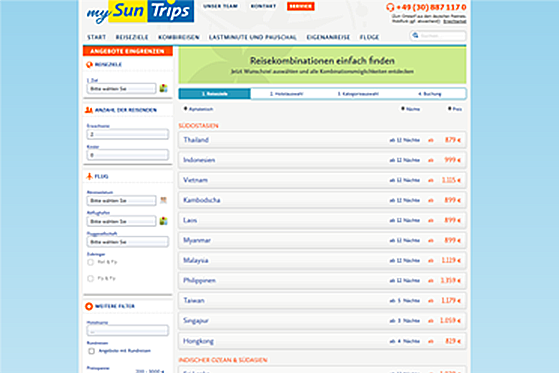
Task: Click the headset phone icon in header
Action: click(x=390, y=7)
